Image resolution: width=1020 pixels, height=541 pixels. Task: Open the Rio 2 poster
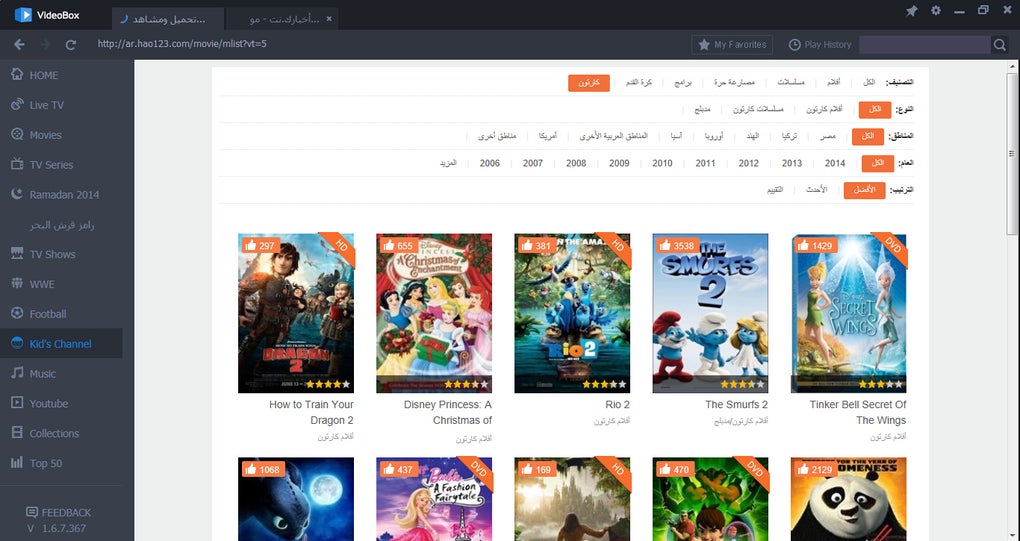[572, 313]
